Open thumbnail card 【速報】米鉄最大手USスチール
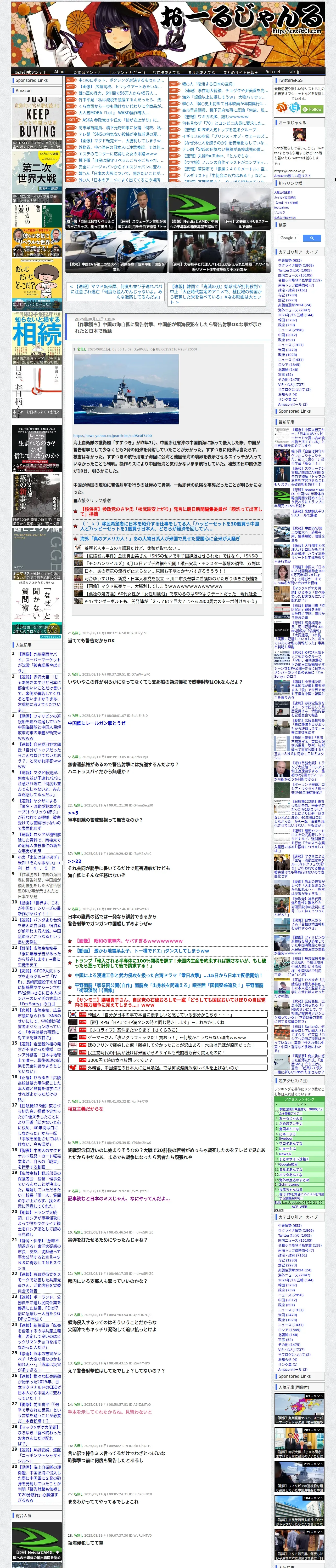Viewport: 336px width, 1568px height. click(x=245, y=209)
